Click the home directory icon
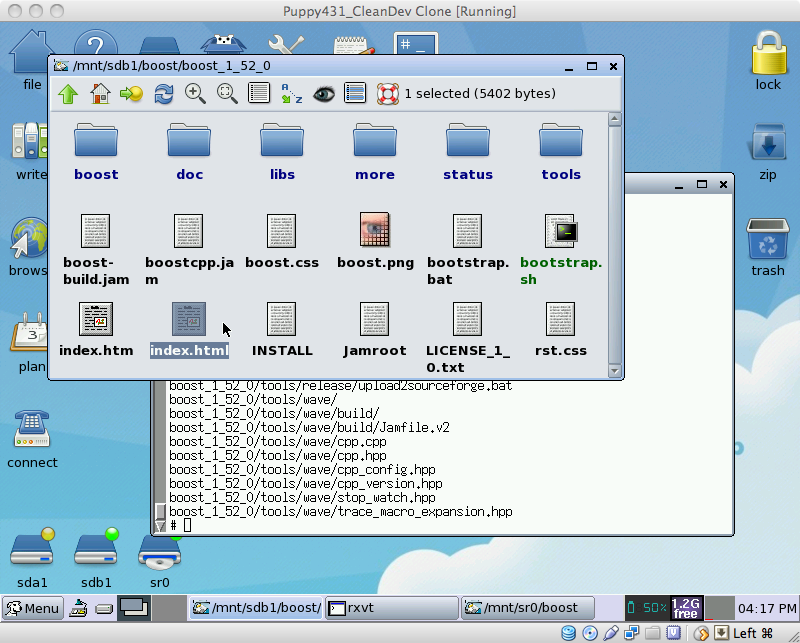Screen dimensions: 800x643 pos(100,94)
